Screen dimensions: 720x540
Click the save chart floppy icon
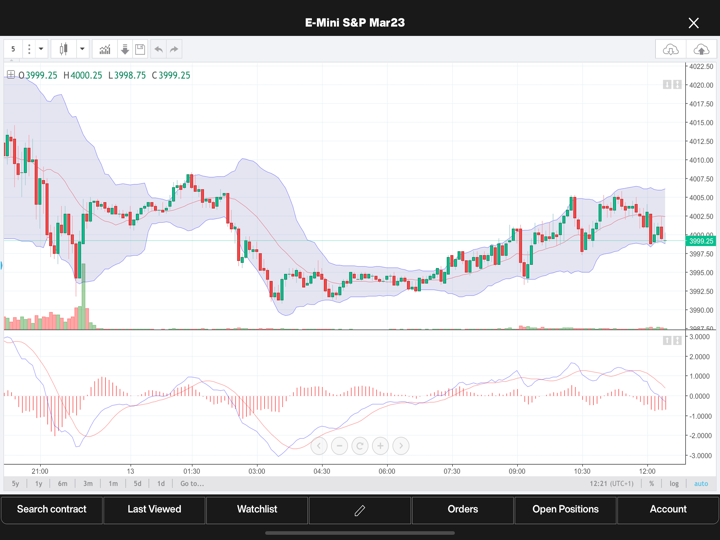coord(140,49)
